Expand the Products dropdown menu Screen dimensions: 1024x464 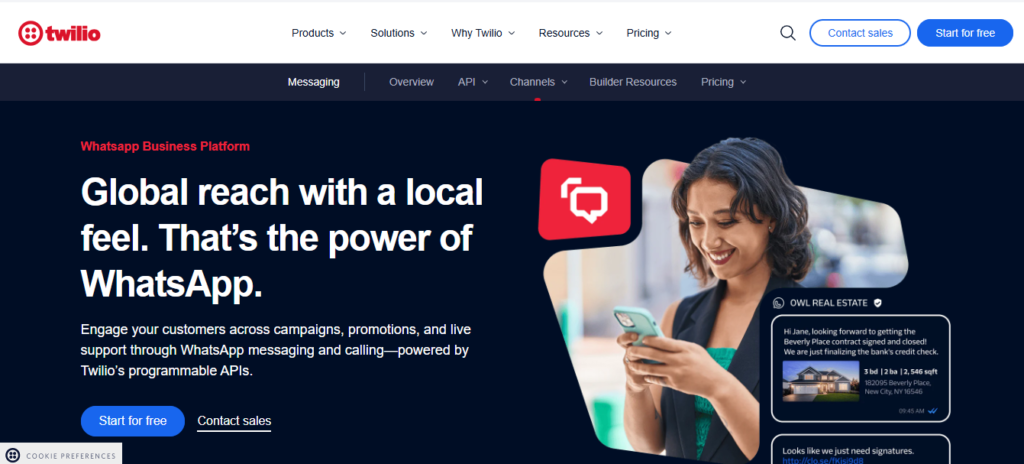point(319,33)
